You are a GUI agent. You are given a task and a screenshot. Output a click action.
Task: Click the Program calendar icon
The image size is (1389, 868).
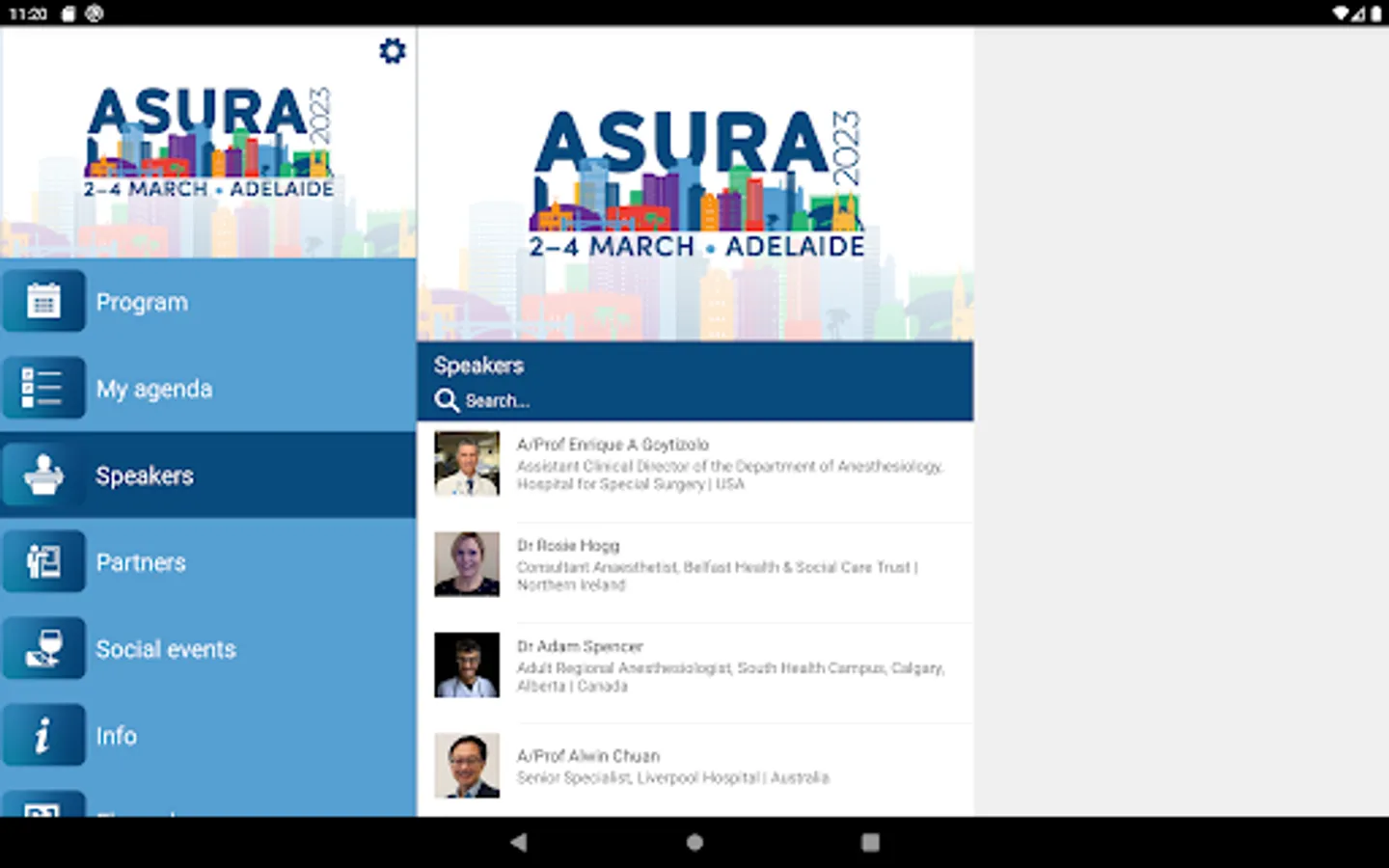(43, 301)
